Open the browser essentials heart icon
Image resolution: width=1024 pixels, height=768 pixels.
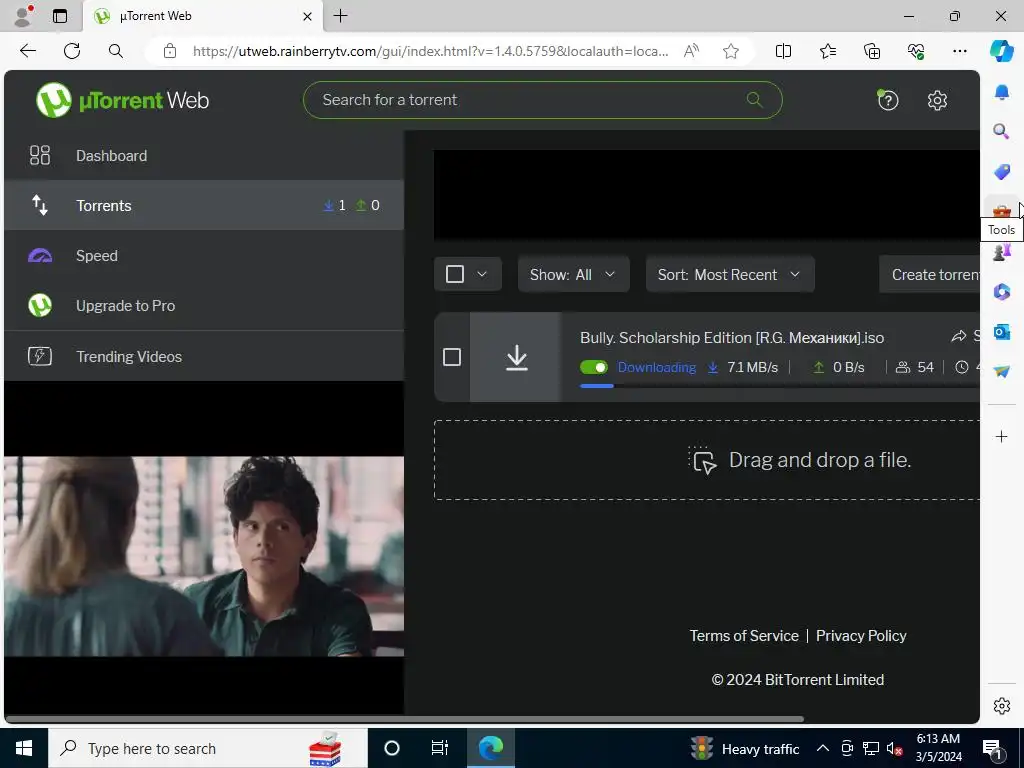pos(916,51)
